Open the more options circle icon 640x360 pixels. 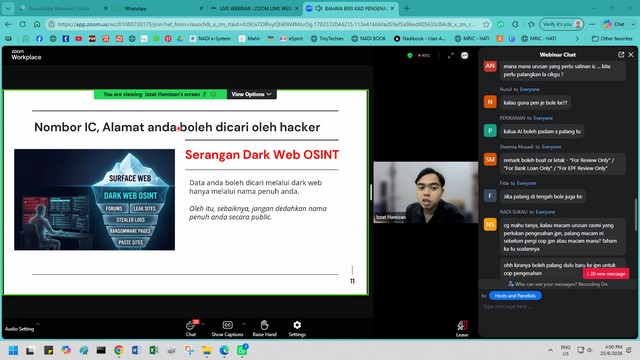pos(464,56)
